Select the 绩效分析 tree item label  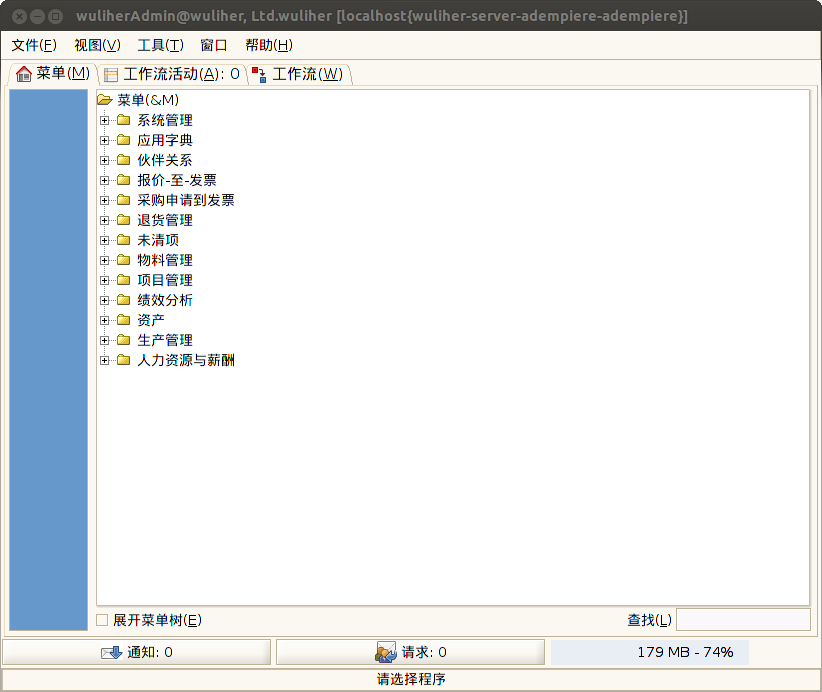pos(165,300)
